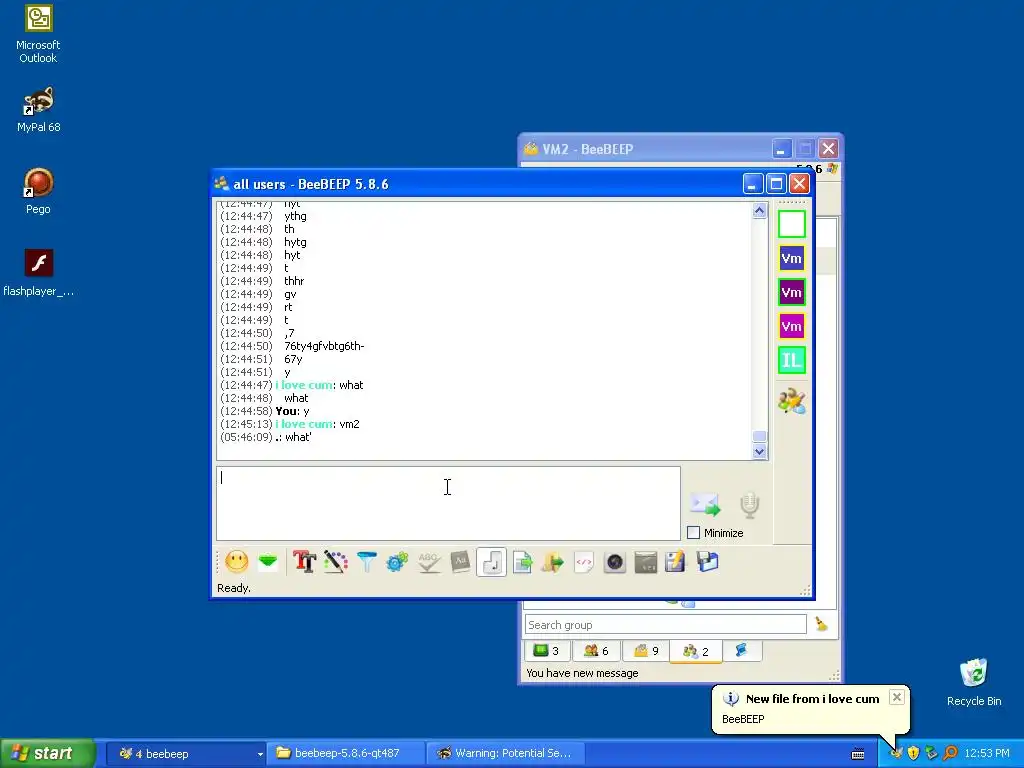Switch to Warning: Potential Se… taskbar item

coord(505,753)
